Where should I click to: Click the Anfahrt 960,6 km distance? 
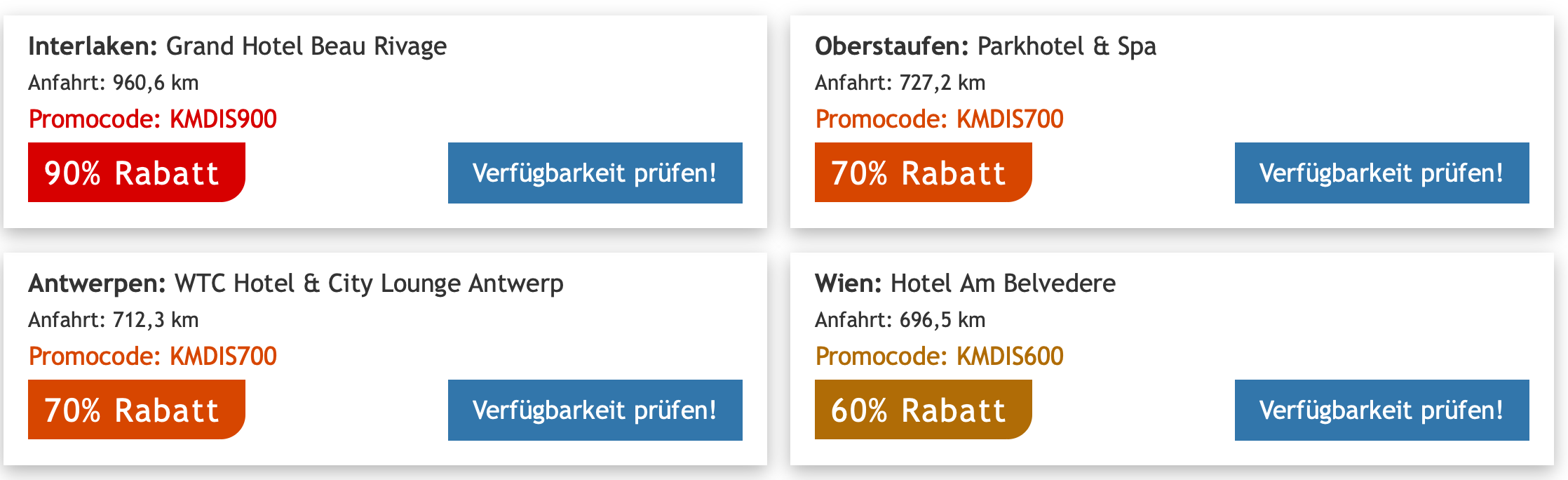click(x=114, y=83)
